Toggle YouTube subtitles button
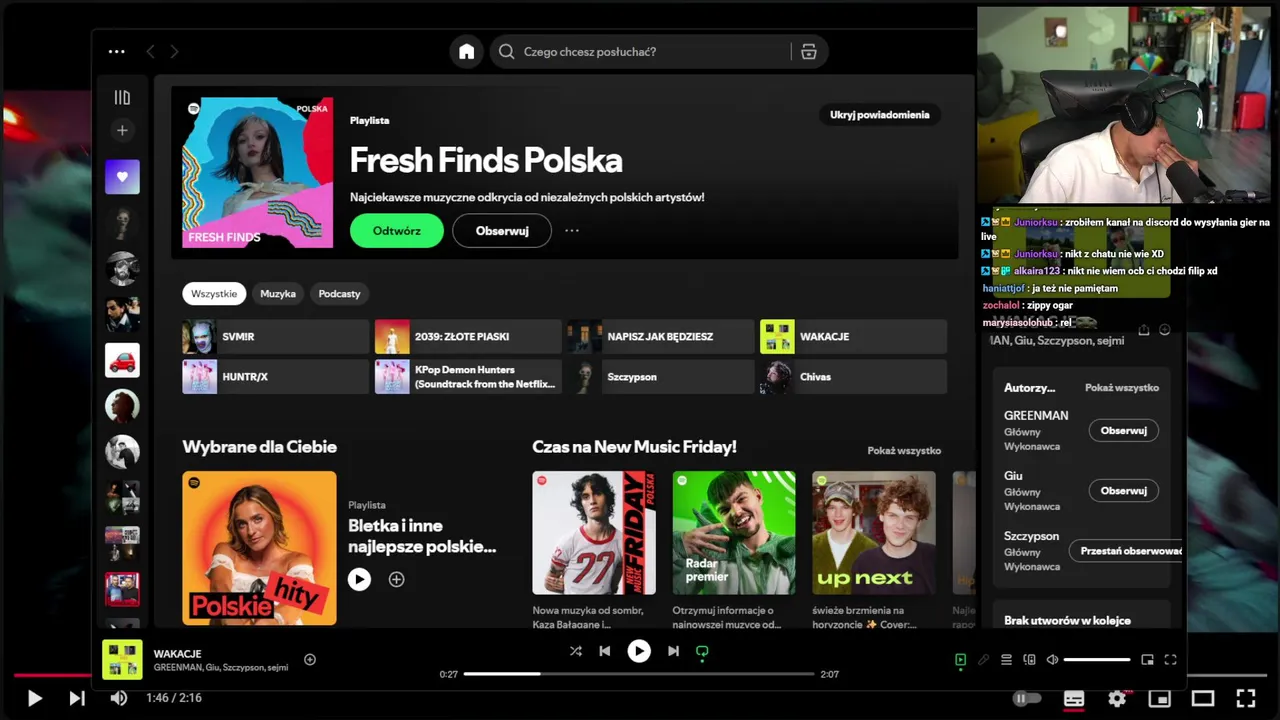This screenshot has height=720, width=1280. coord(1074,698)
